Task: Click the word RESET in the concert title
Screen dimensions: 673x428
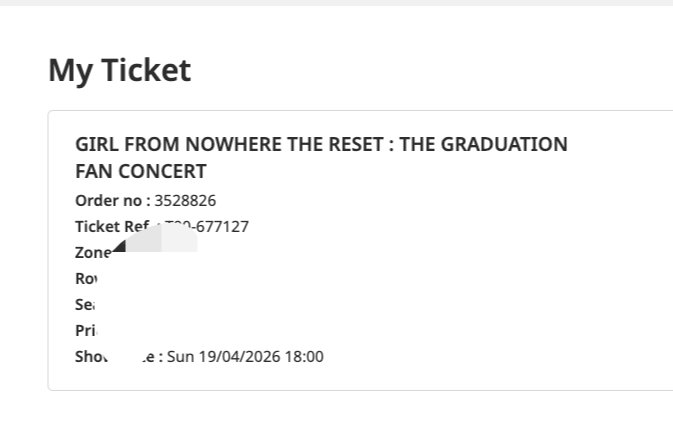Action: [355, 144]
